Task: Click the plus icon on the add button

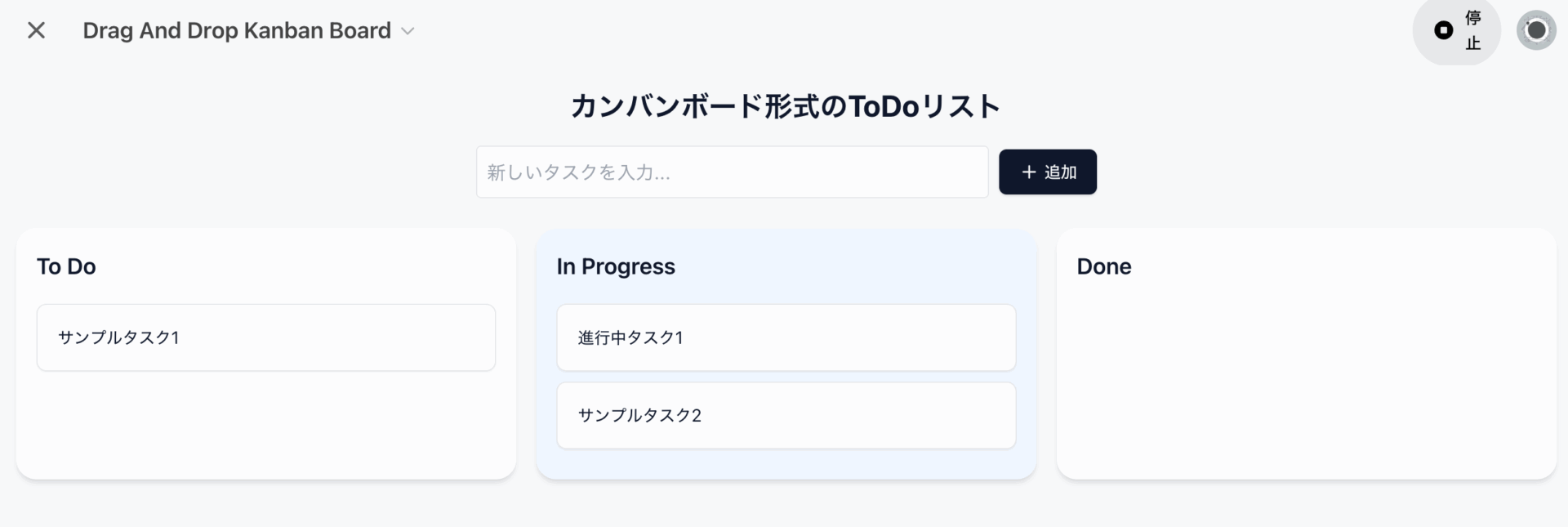Action: [x=1028, y=172]
